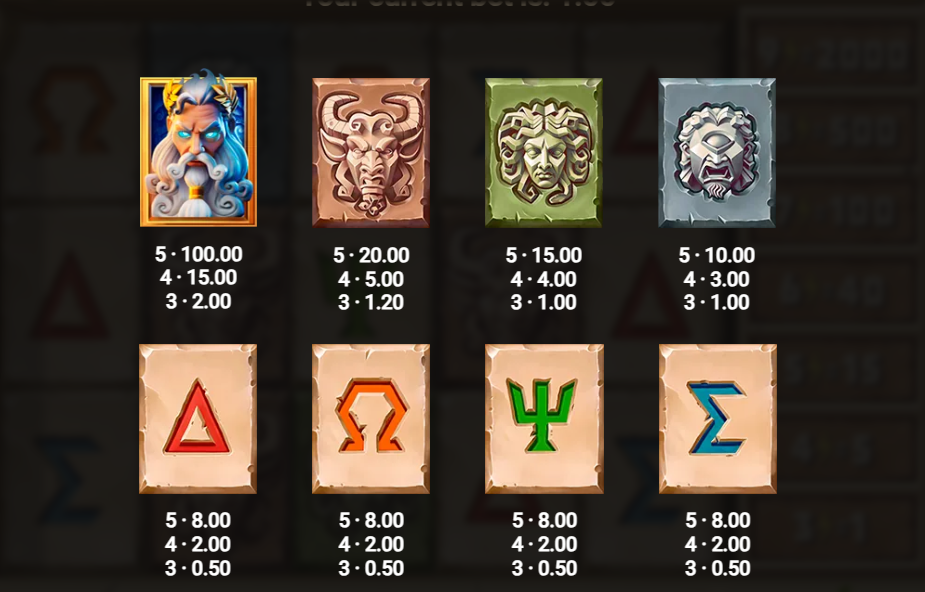Click the Zeus god symbol card
Viewport: 925px width, 592px height.
pyautogui.click(x=198, y=148)
